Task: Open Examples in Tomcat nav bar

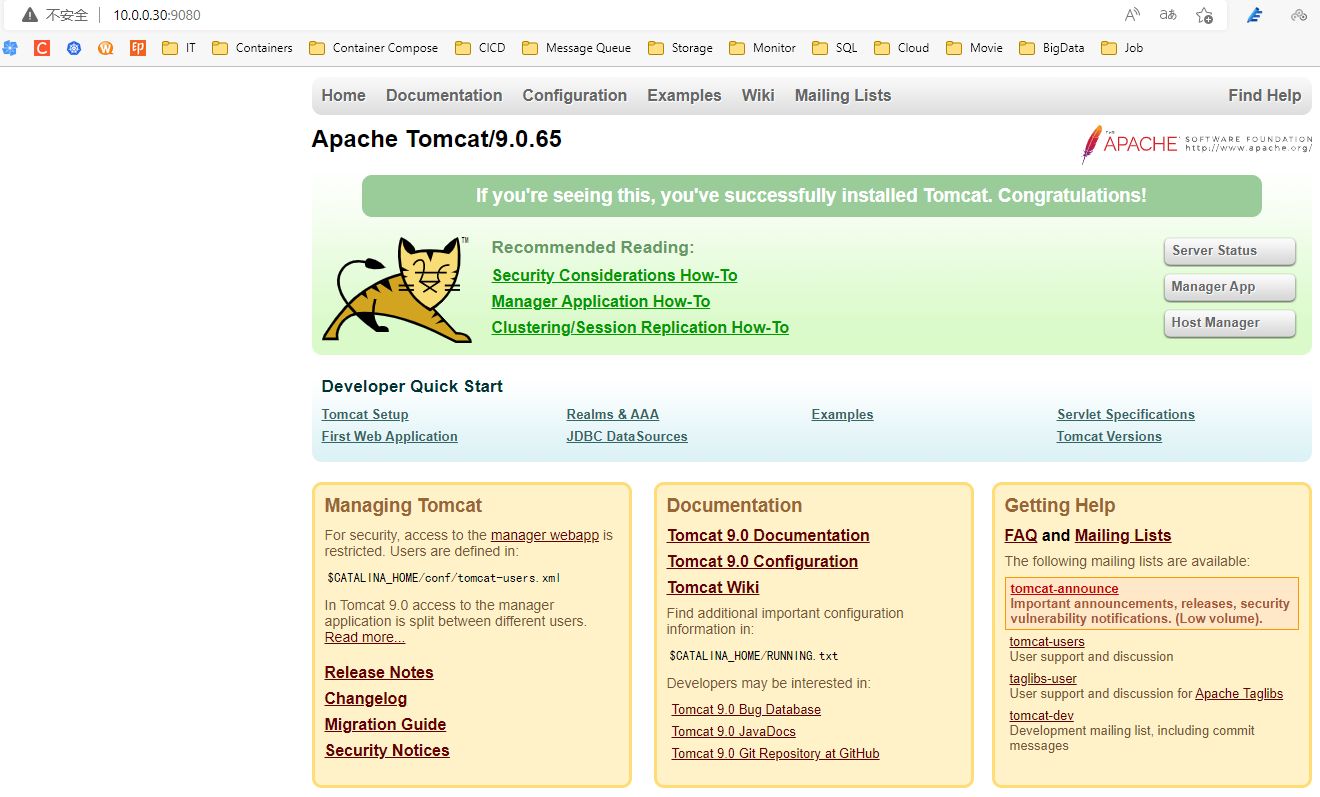Action: pyautogui.click(x=684, y=95)
